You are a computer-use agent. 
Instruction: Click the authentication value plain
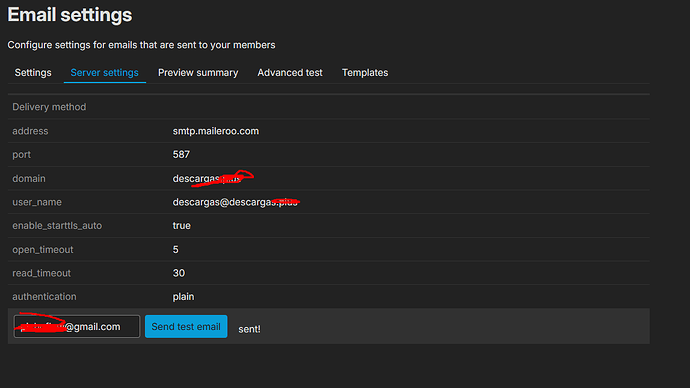[x=183, y=297]
